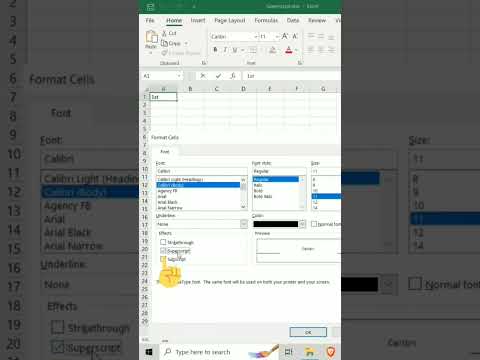Click the black font color swatch
Image resolution: width=480 pixels, height=360 pixels.
[276, 224]
